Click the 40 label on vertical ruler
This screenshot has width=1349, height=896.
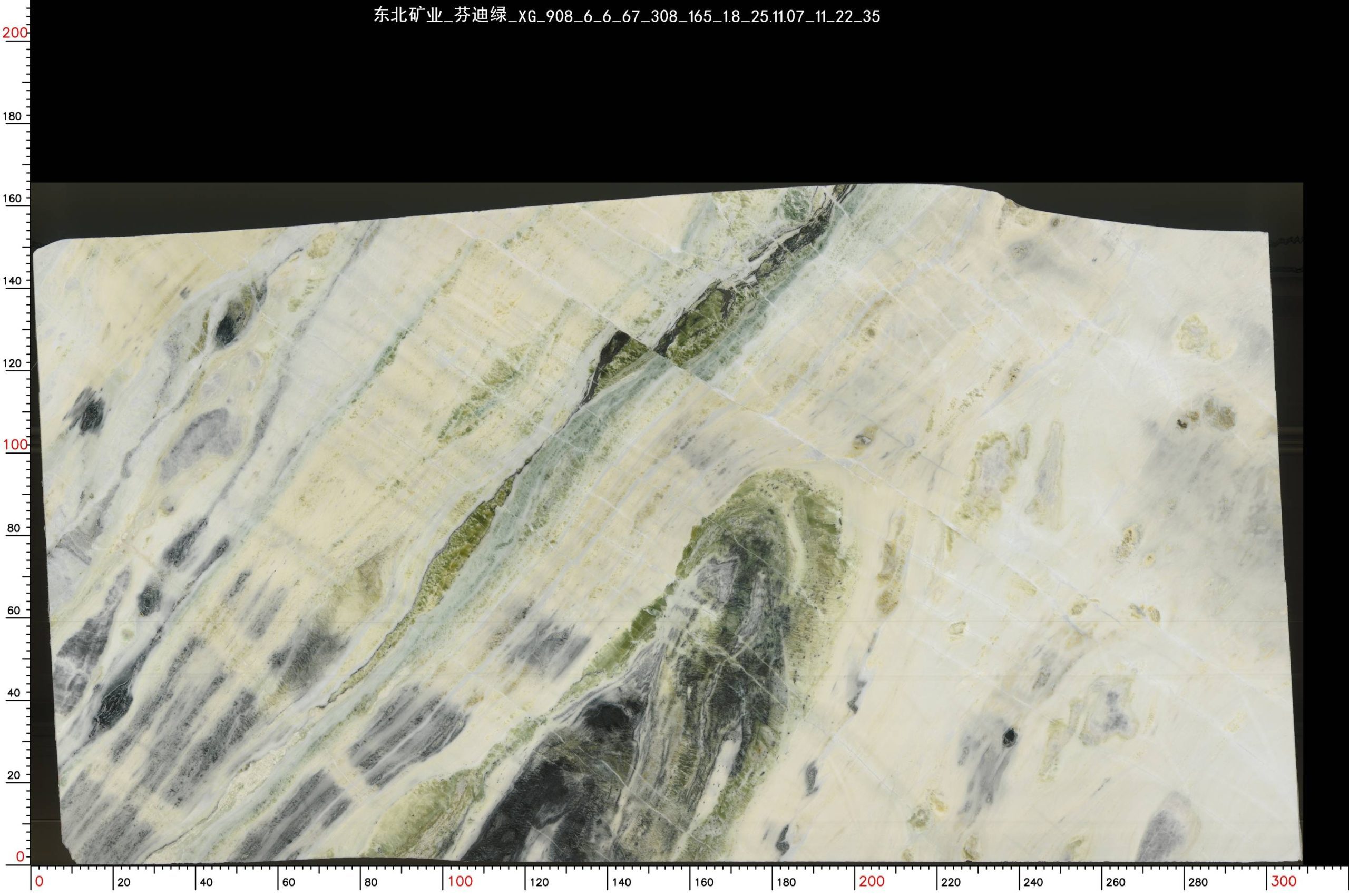(14, 693)
